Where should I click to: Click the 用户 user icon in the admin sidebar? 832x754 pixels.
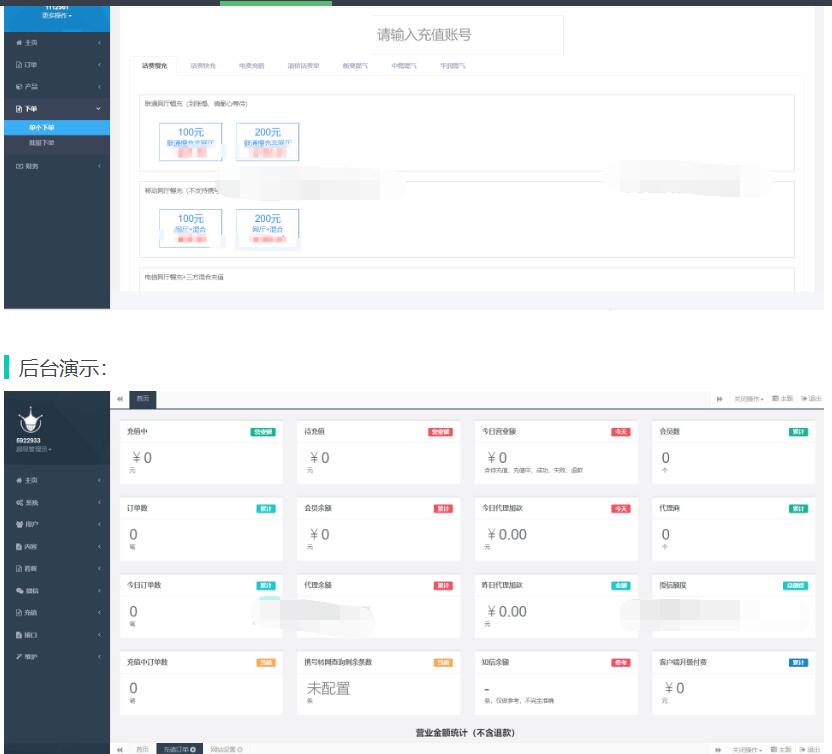pos(17,524)
